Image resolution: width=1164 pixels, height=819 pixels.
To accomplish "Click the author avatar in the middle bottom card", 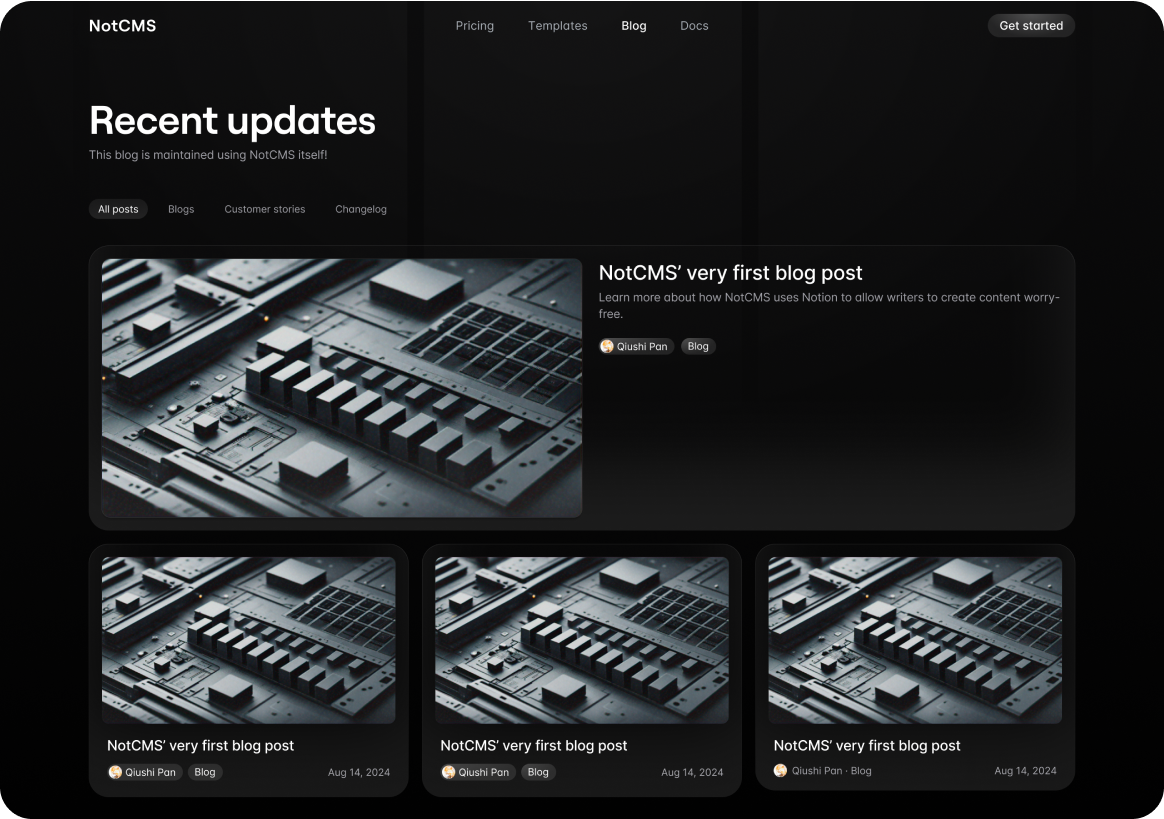I will pyautogui.click(x=449, y=772).
